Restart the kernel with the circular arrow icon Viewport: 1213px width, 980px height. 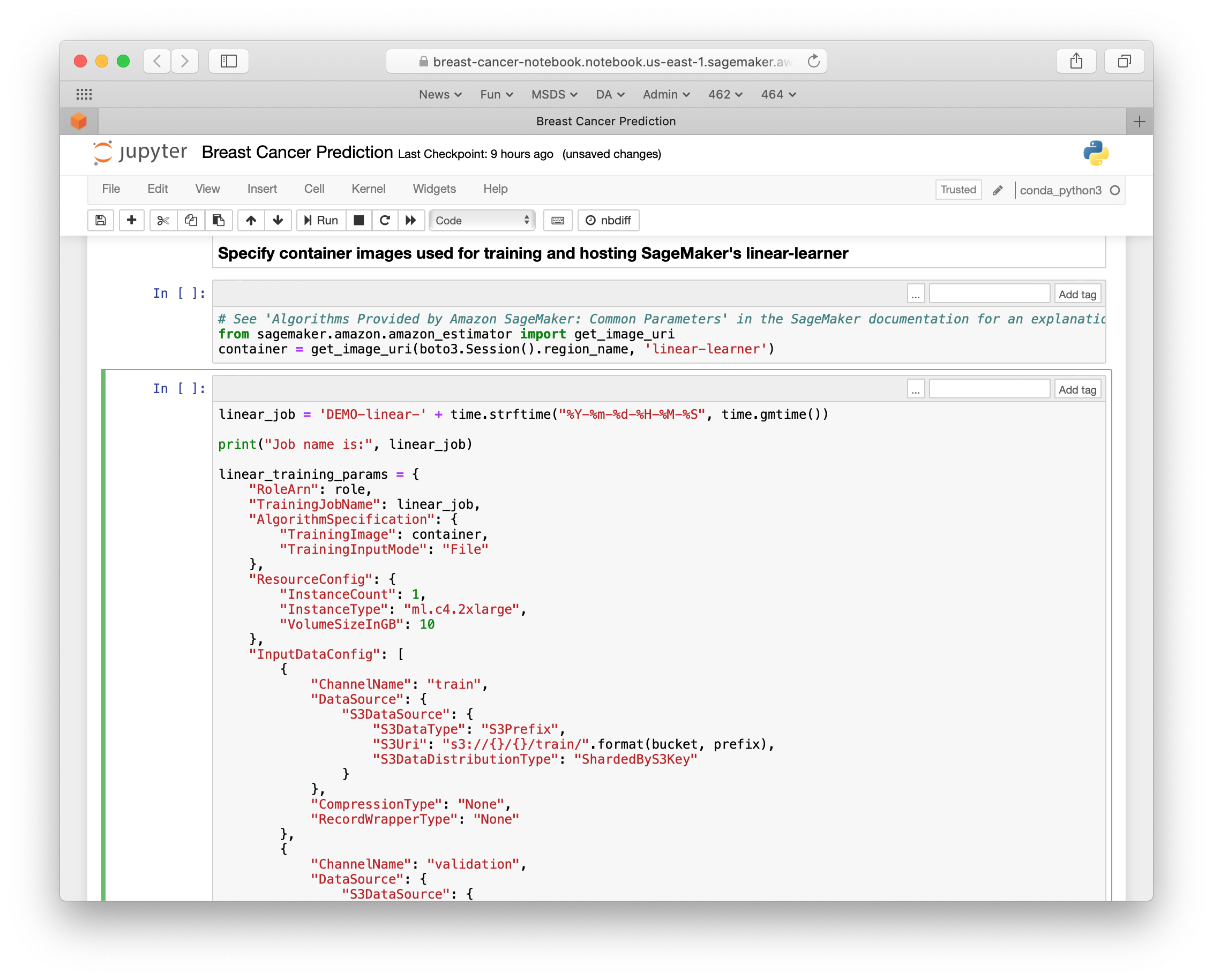(385, 220)
